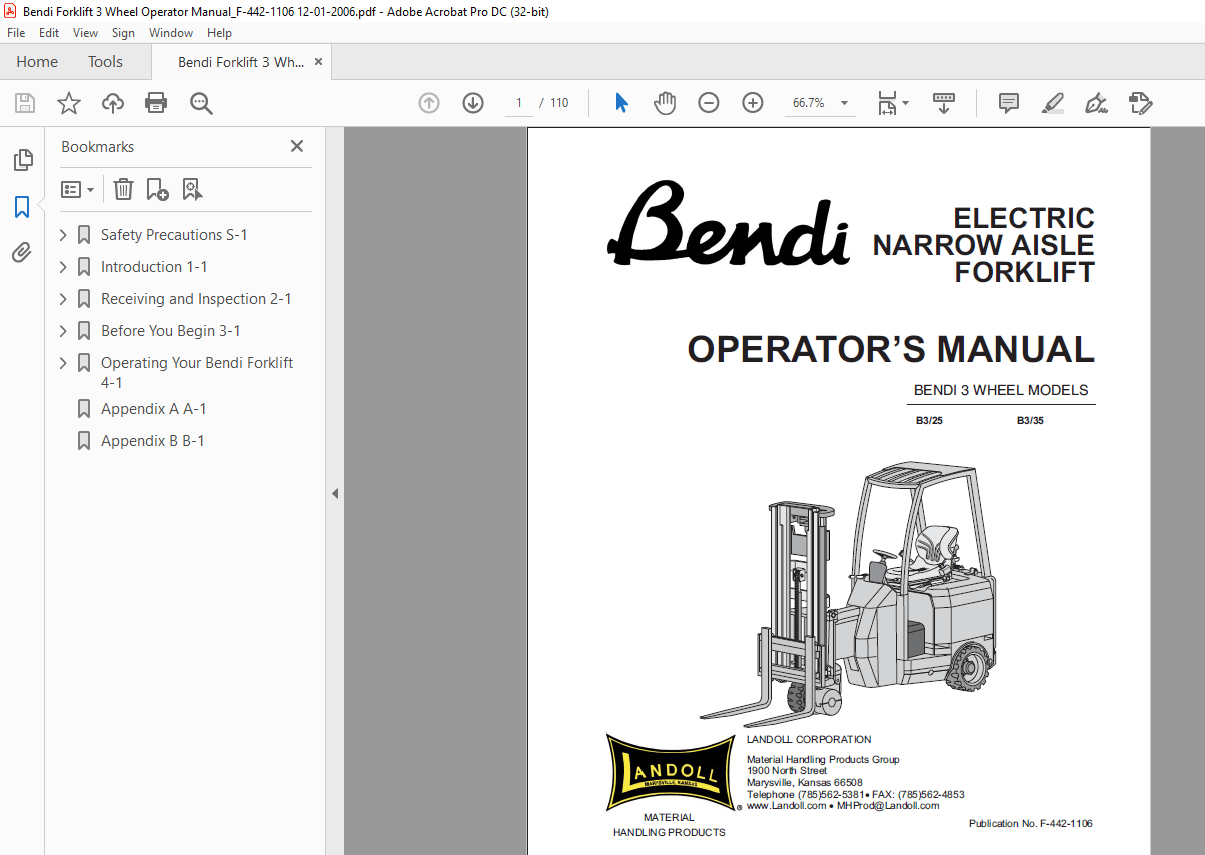Open the View menu
Image resolution: width=1205 pixels, height=855 pixels.
click(85, 32)
